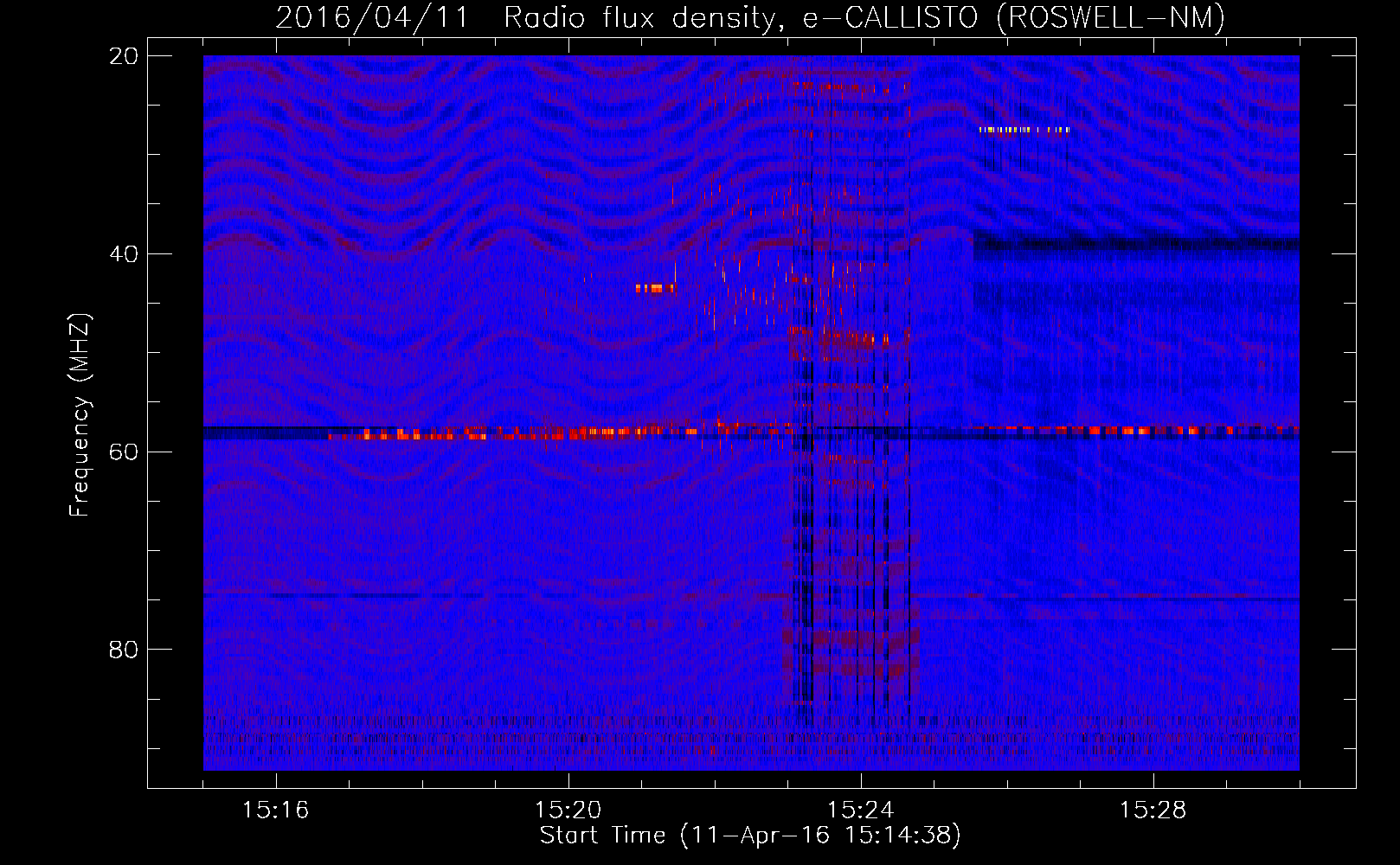This screenshot has width=1400, height=865.
Task: Select the 15:24 time axis label
Action: [860, 811]
